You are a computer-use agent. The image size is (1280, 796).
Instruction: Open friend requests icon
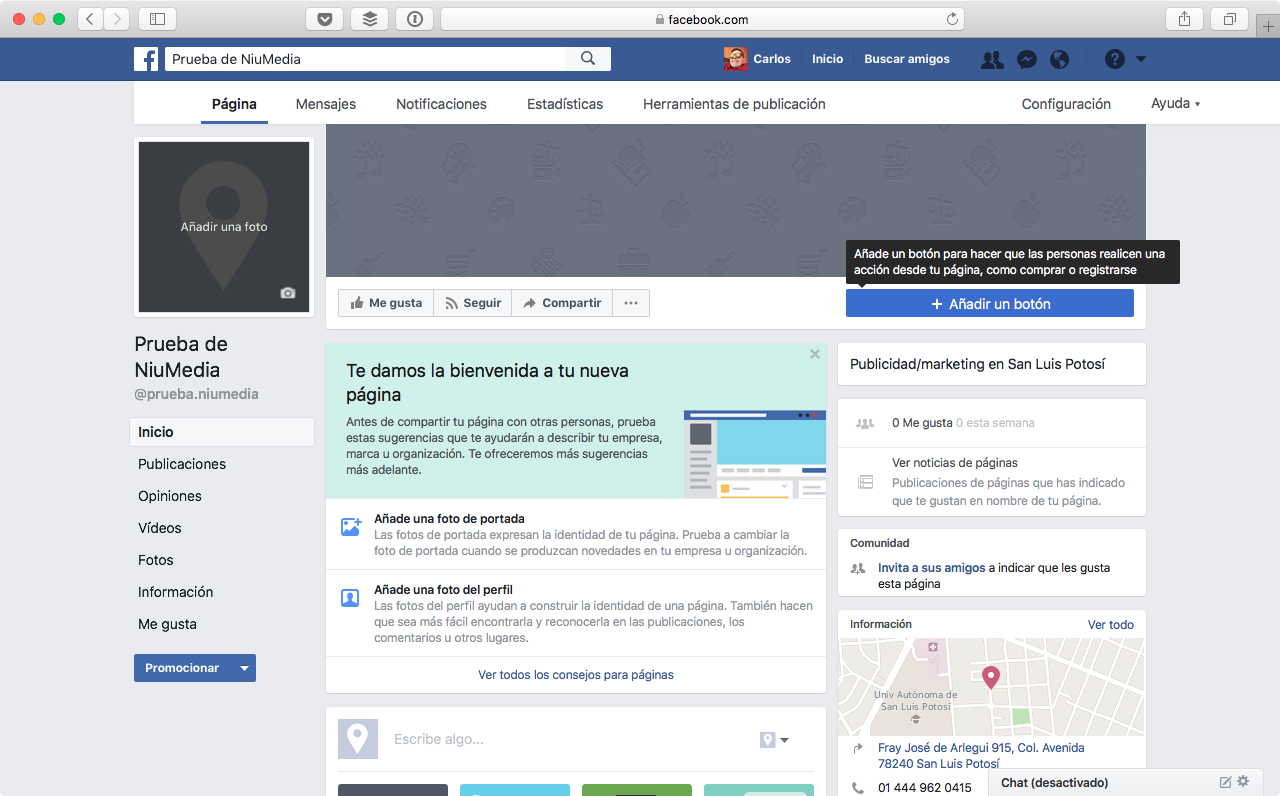click(992, 60)
